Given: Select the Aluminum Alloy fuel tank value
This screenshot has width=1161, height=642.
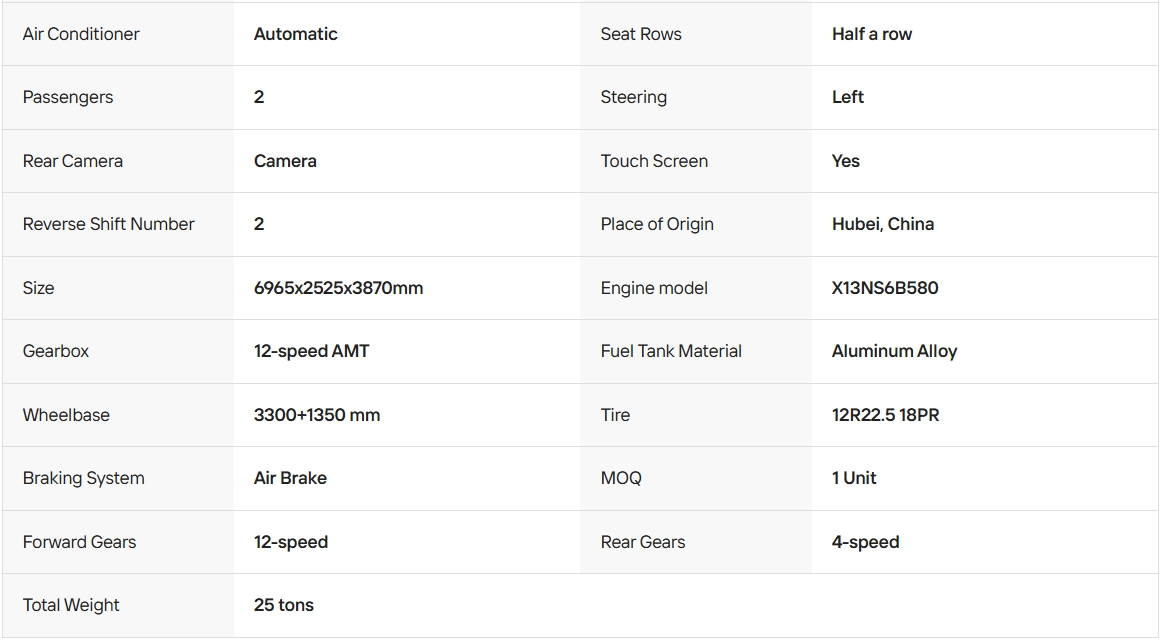Looking at the screenshot, I should pyautogui.click(x=894, y=351).
